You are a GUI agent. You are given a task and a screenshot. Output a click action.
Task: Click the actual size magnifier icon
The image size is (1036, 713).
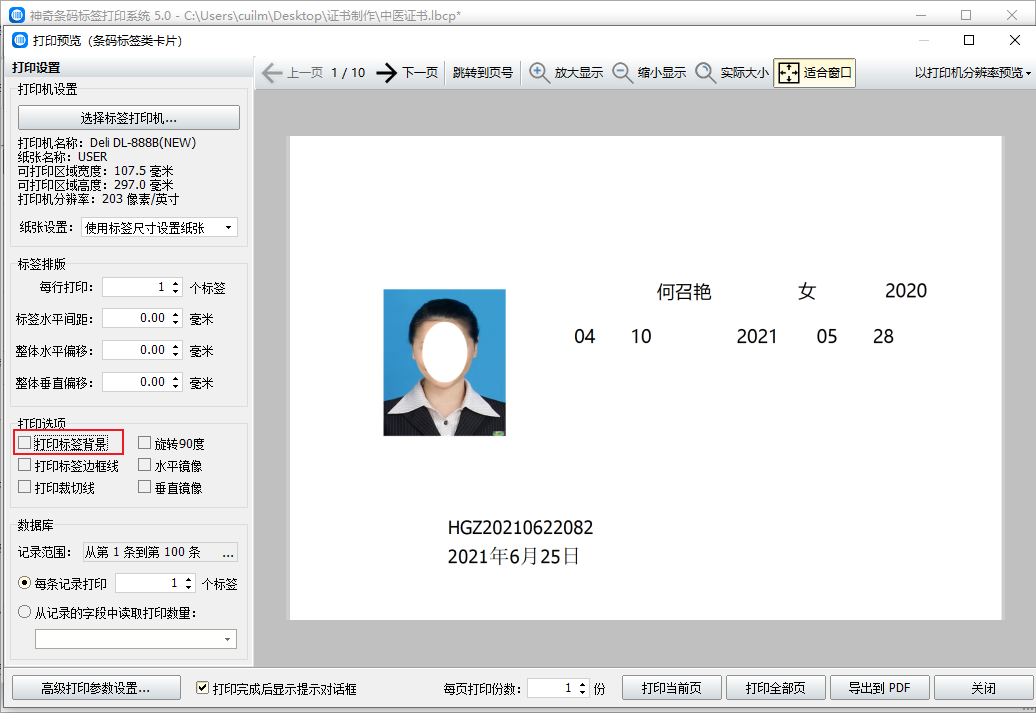pos(706,73)
